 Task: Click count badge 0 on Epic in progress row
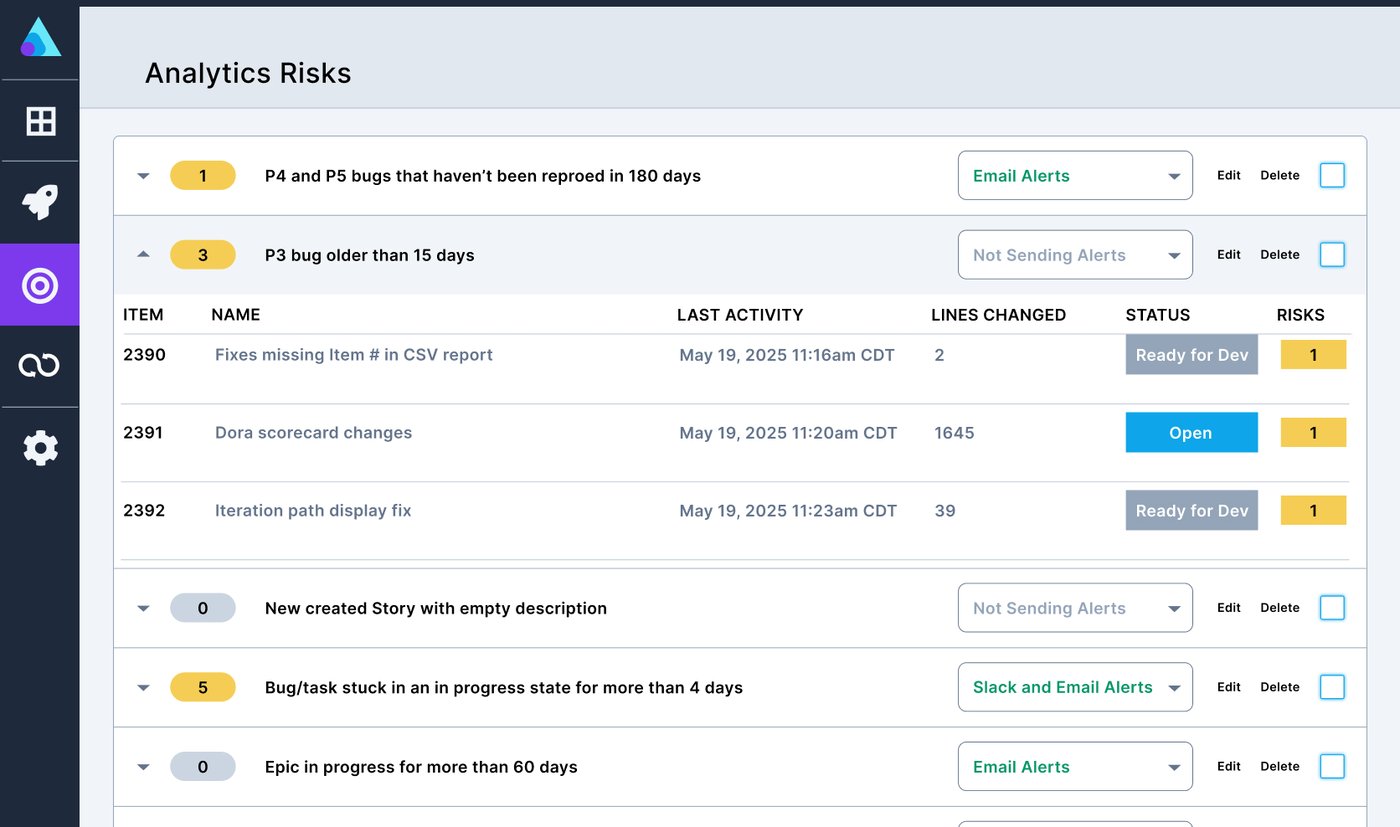coord(203,767)
